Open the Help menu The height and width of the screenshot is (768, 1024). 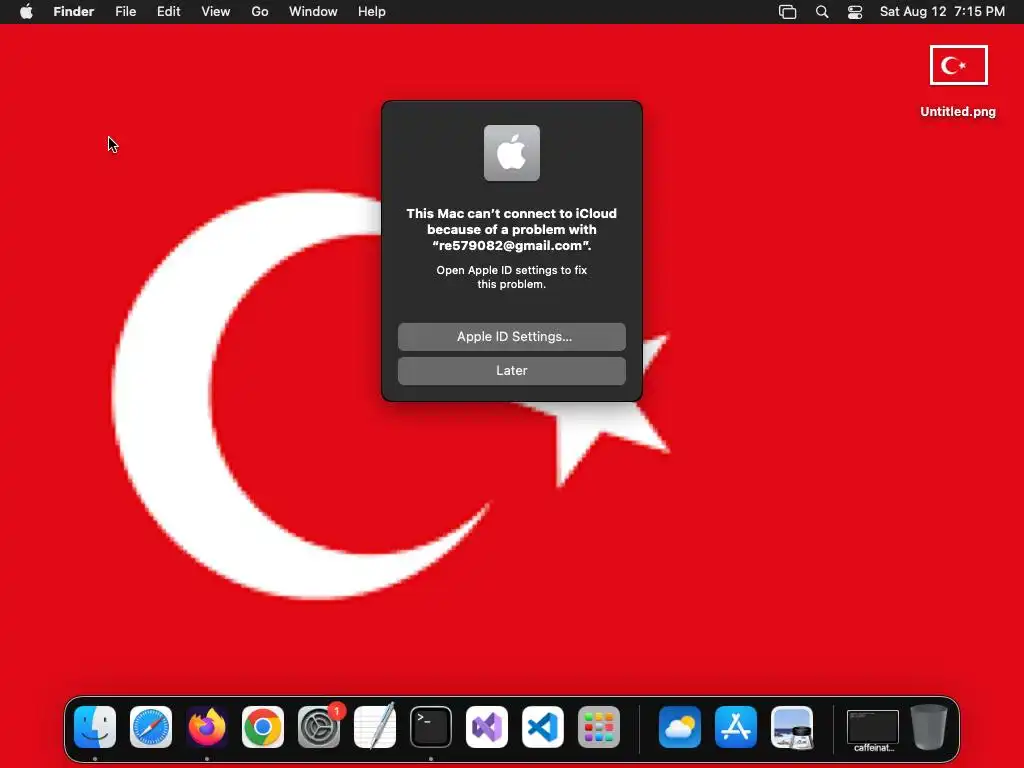pyautogui.click(x=372, y=12)
